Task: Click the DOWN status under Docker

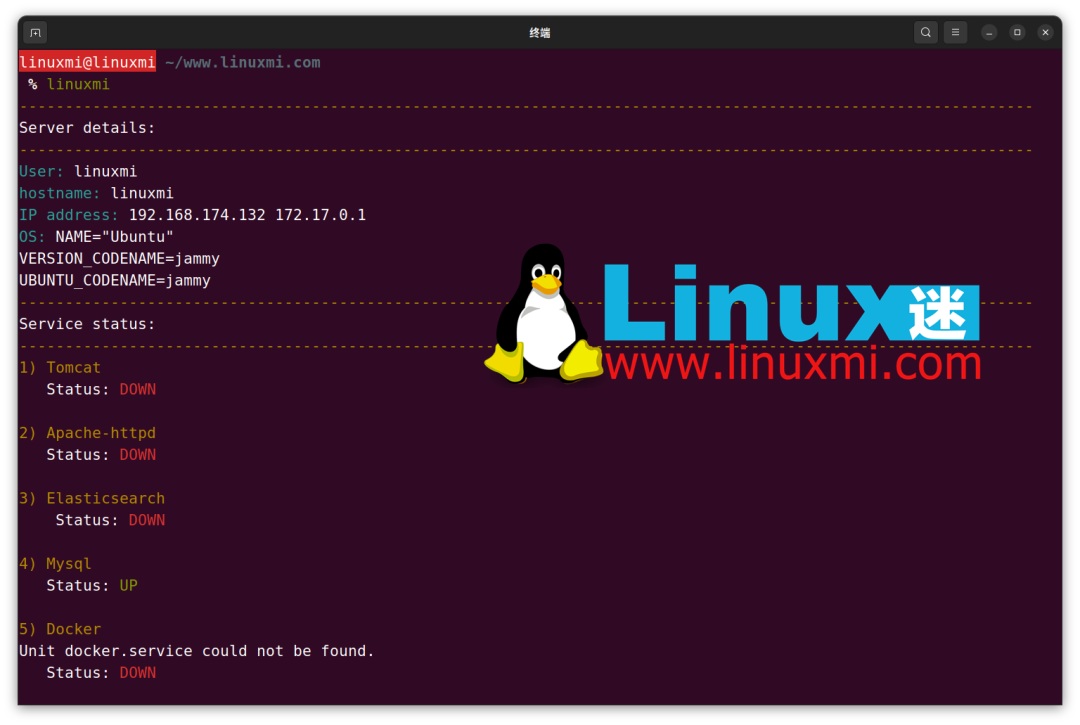Action: pos(138,673)
